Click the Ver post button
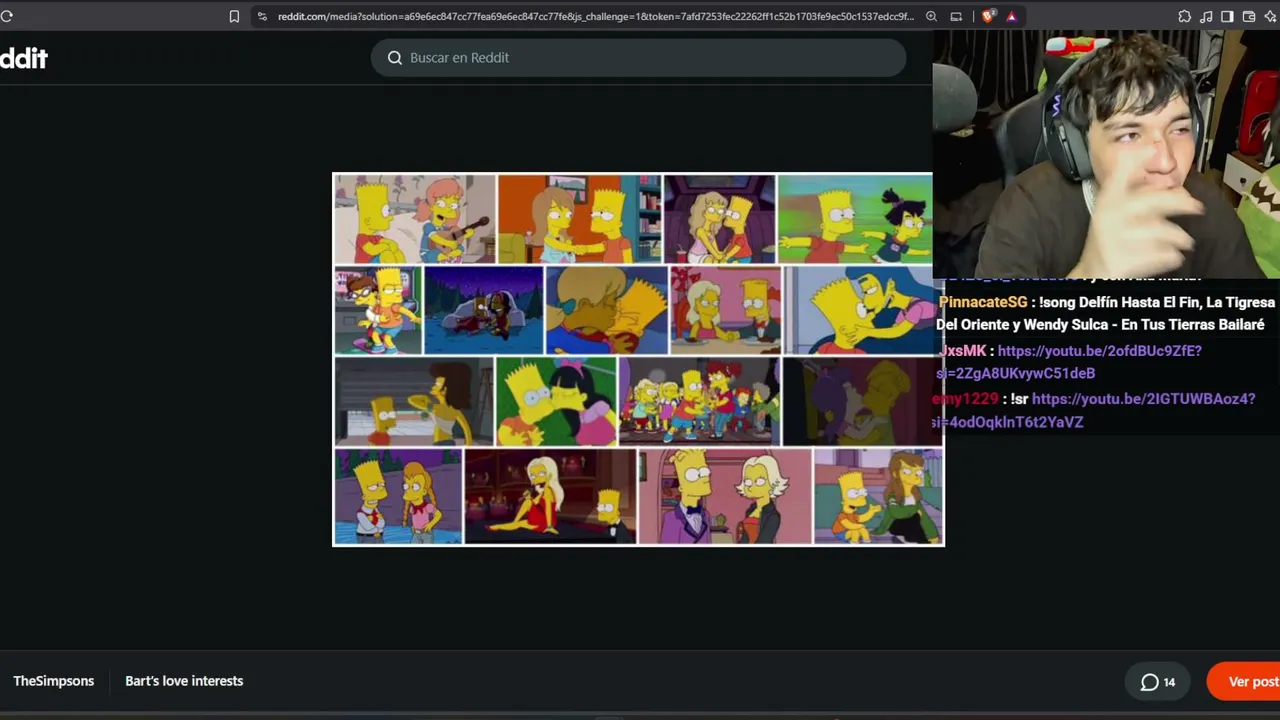Screen dimensions: 1280x720 tap(1244, 681)
